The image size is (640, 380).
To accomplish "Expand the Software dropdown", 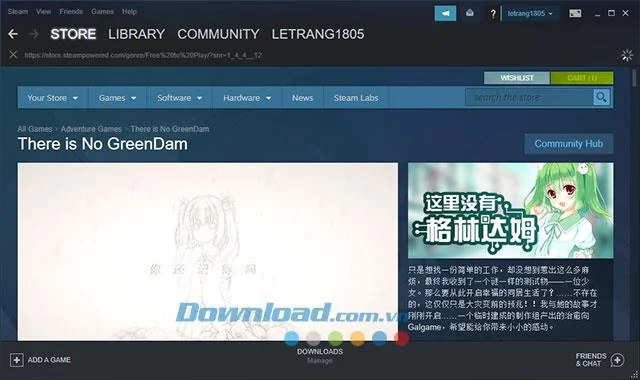I will [180, 98].
